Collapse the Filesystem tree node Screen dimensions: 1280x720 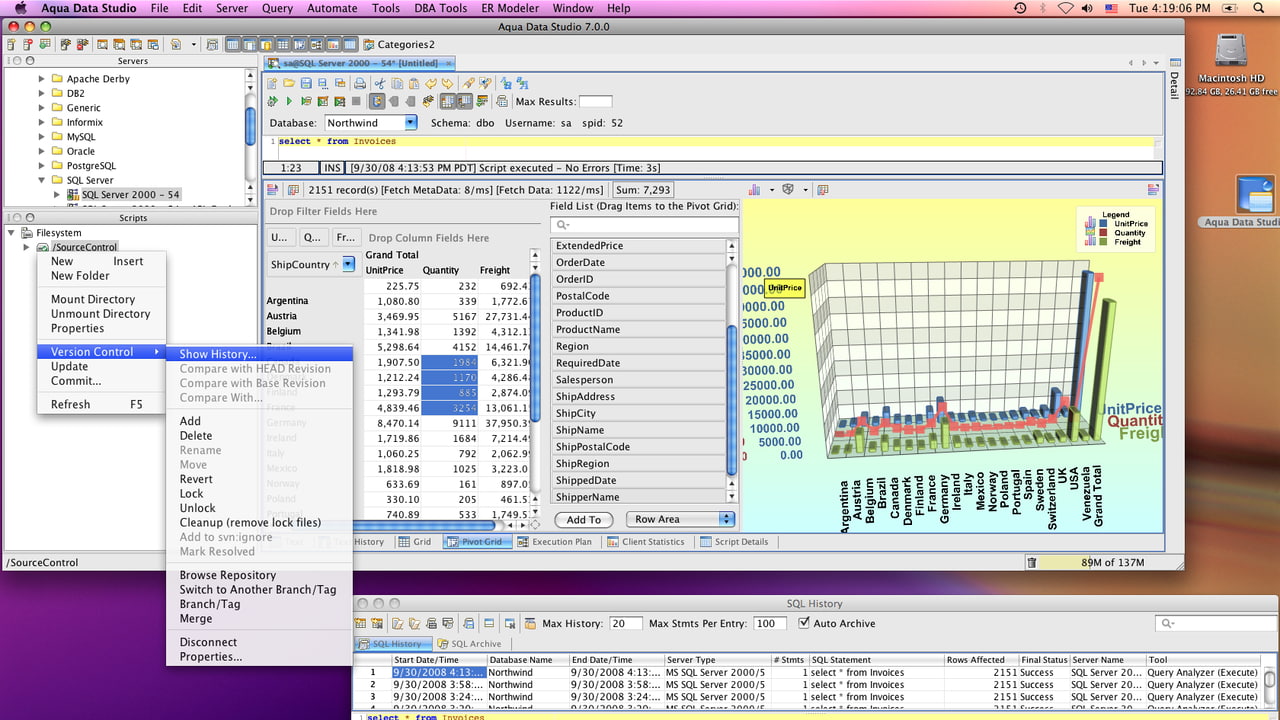click(11, 233)
